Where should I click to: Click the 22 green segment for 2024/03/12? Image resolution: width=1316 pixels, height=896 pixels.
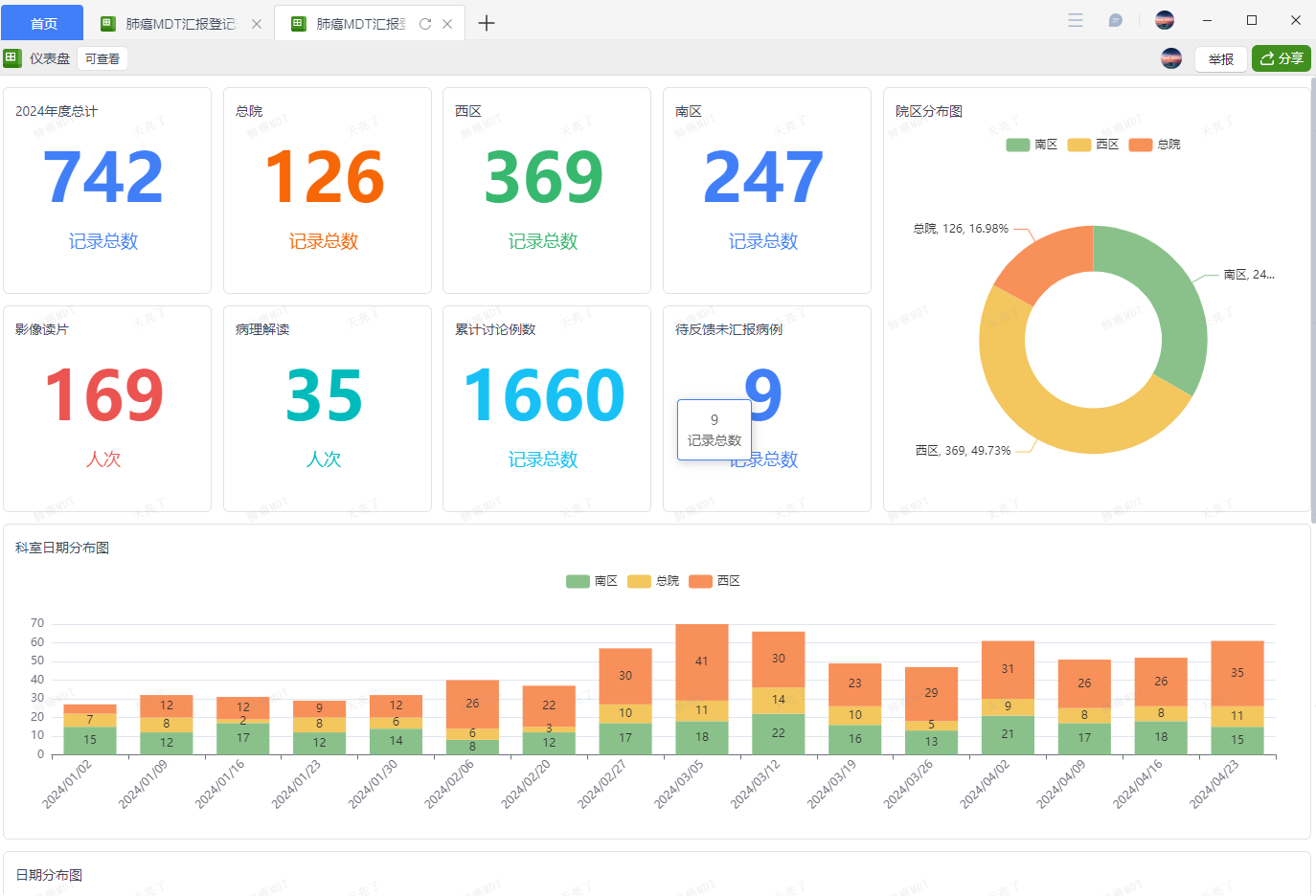tap(779, 734)
